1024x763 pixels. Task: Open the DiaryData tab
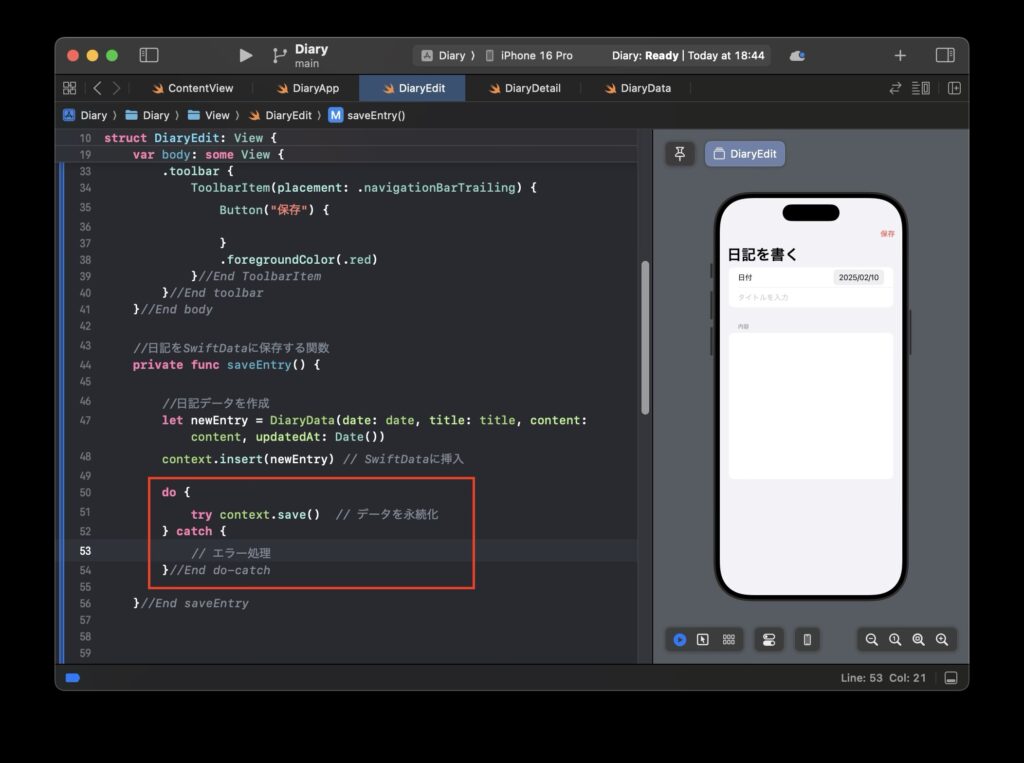(x=638, y=88)
